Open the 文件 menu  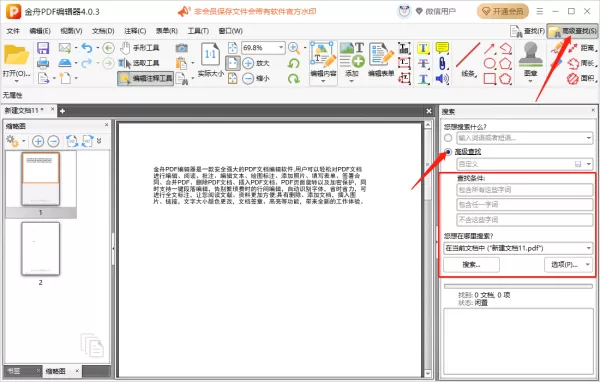[x=13, y=31]
